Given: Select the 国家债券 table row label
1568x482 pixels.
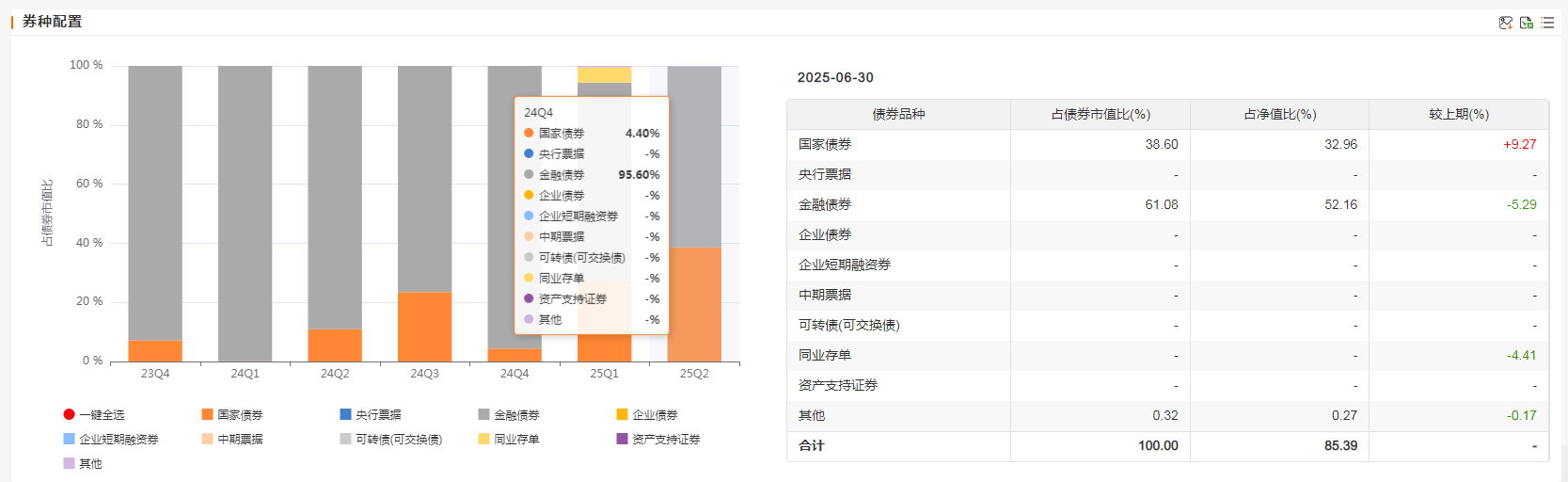Looking at the screenshot, I should tap(825, 144).
